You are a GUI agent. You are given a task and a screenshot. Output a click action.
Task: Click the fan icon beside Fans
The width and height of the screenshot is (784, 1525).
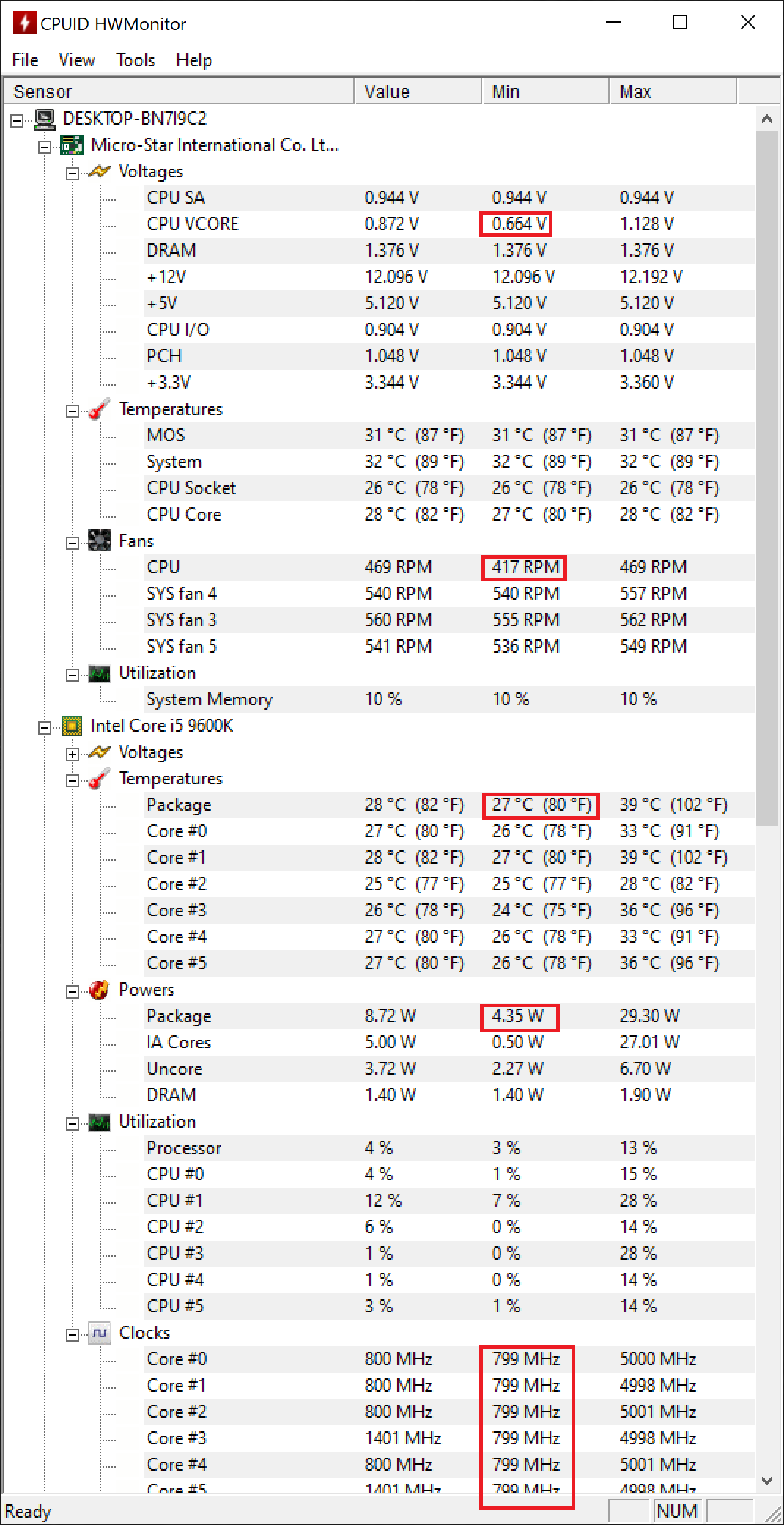point(100,541)
